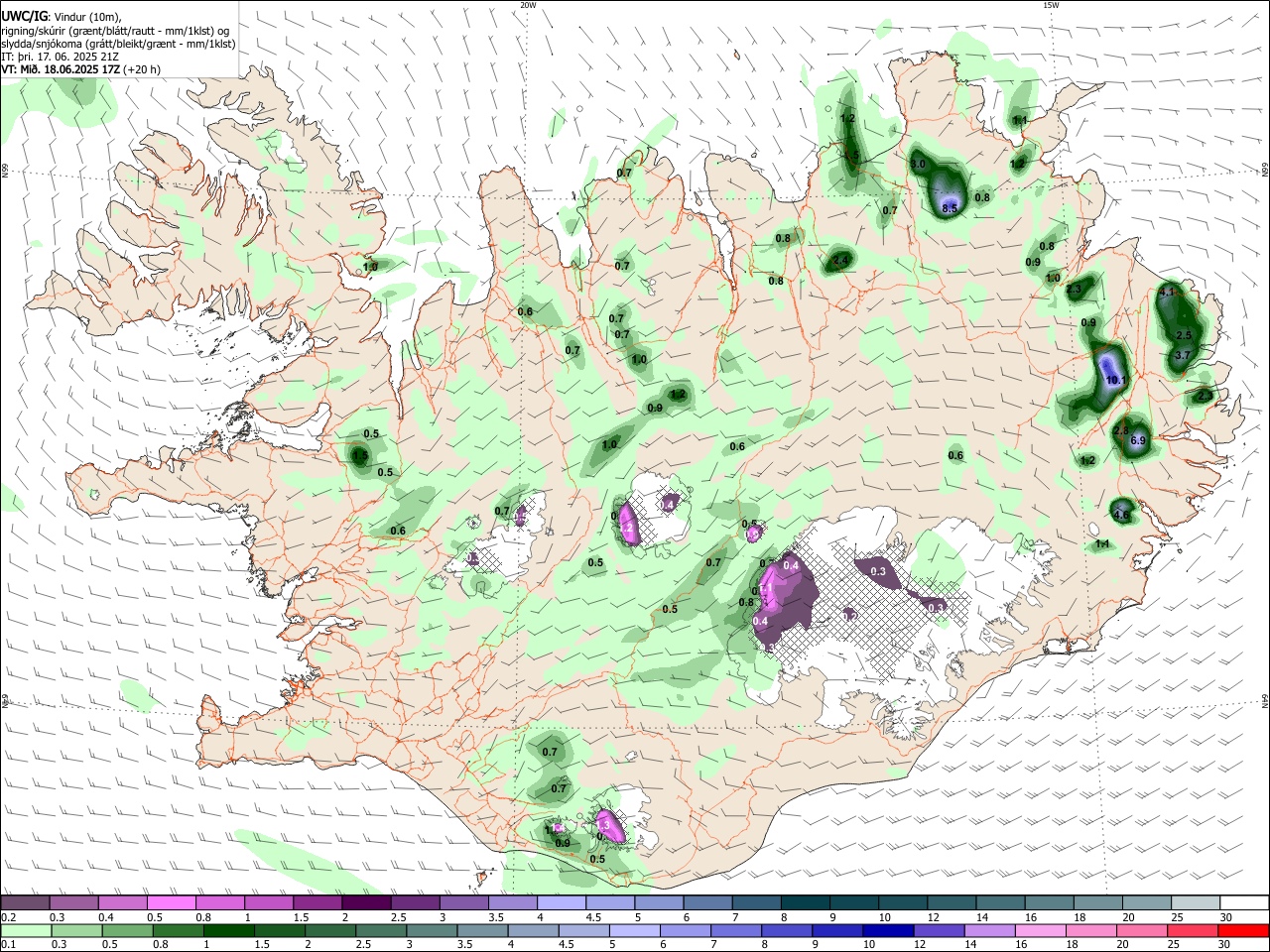Click the snow scale swatch starting at 12
Image resolution: width=1270 pixels, height=952 pixels.
click(x=952, y=903)
